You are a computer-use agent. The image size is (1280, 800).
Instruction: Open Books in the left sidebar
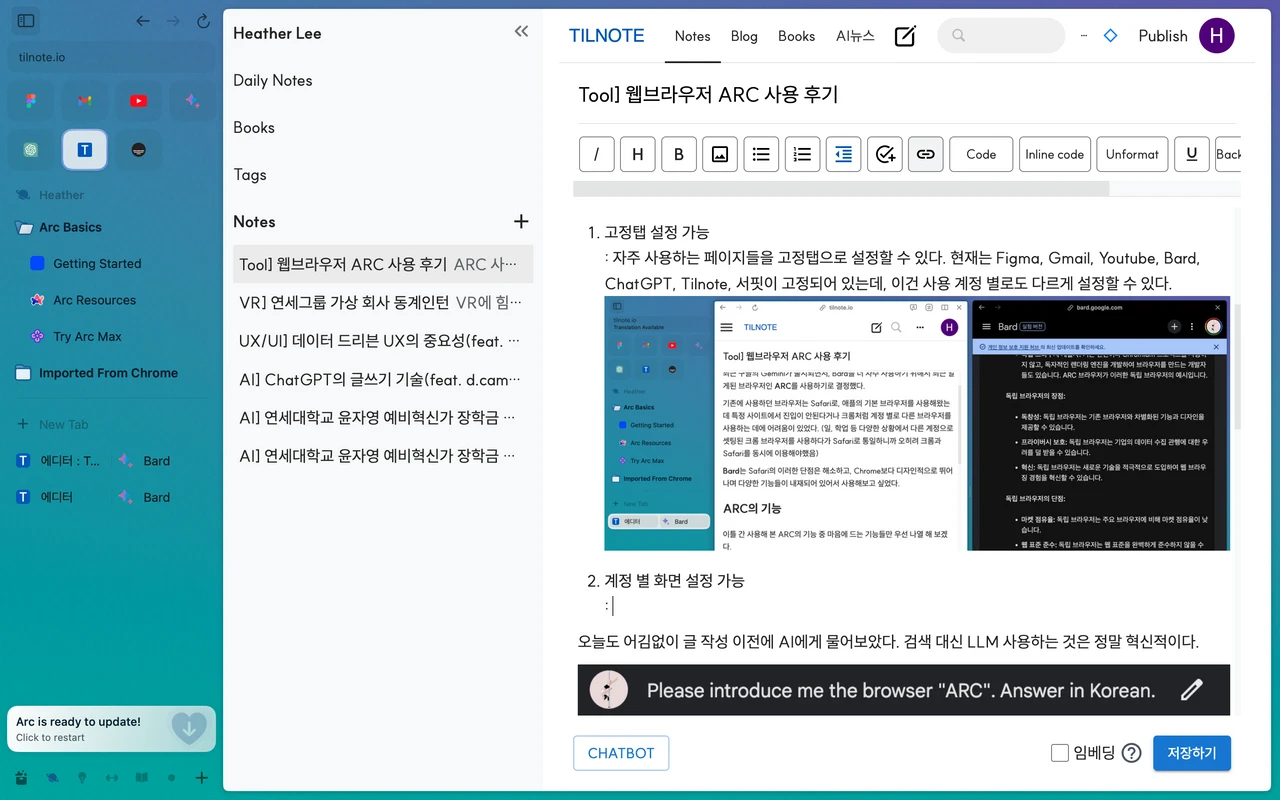pyautogui.click(x=254, y=128)
